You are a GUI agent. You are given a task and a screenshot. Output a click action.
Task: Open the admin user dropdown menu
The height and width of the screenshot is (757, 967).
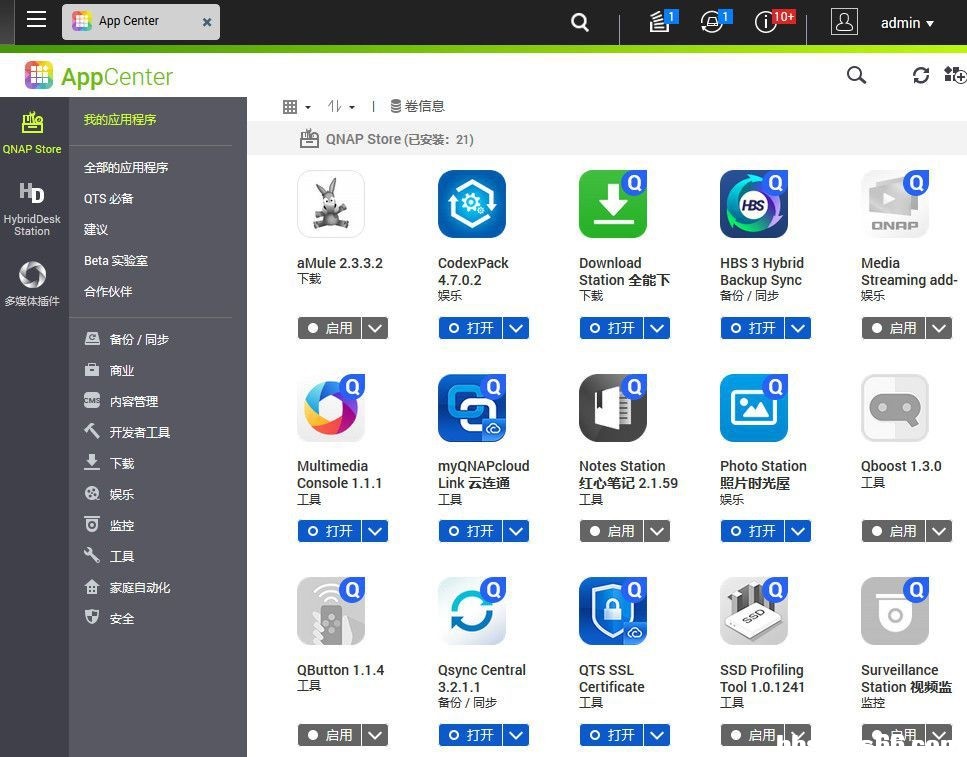(x=906, y=23)
